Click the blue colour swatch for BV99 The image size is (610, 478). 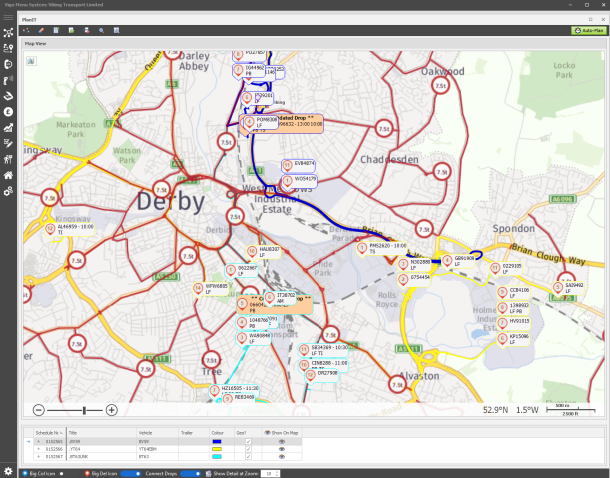(217, 440)
